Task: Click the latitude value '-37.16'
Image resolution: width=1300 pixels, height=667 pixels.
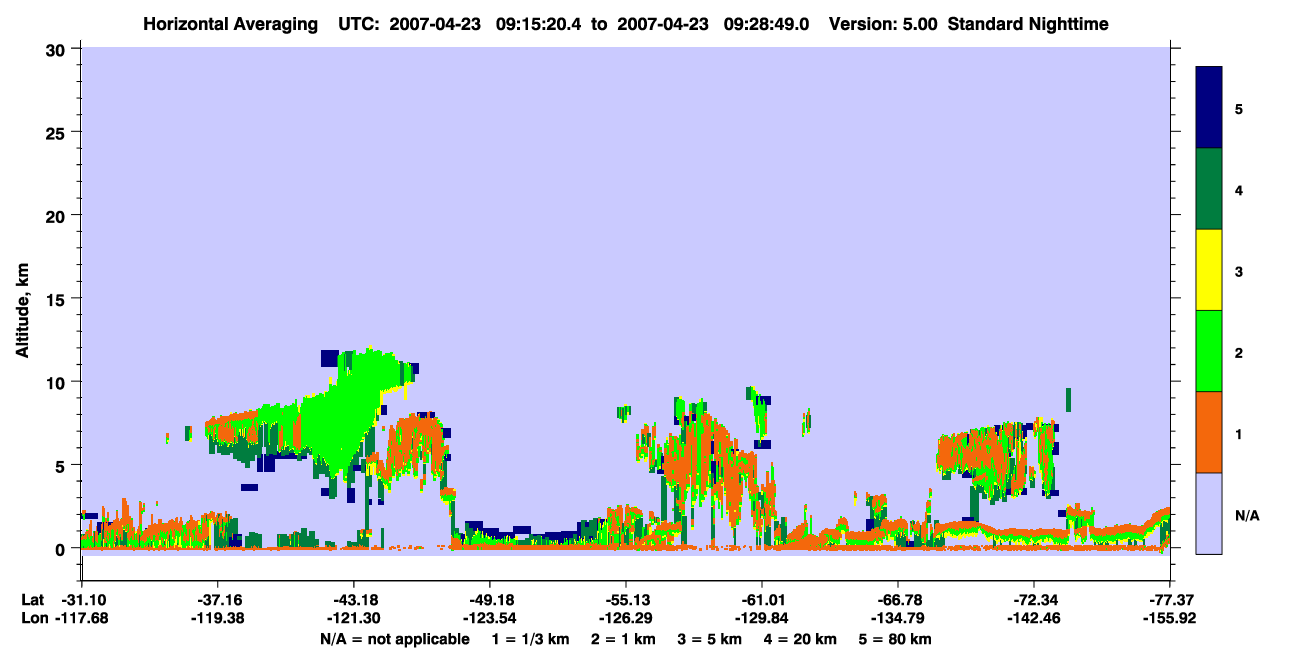Action: [x=217, y=600]
